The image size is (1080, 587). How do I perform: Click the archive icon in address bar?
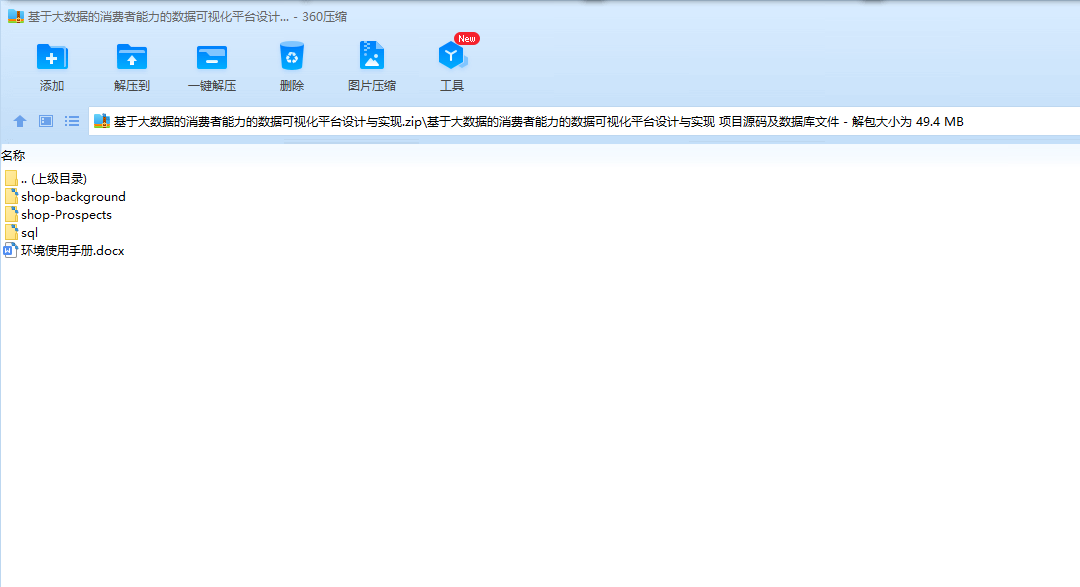(102, 121)
